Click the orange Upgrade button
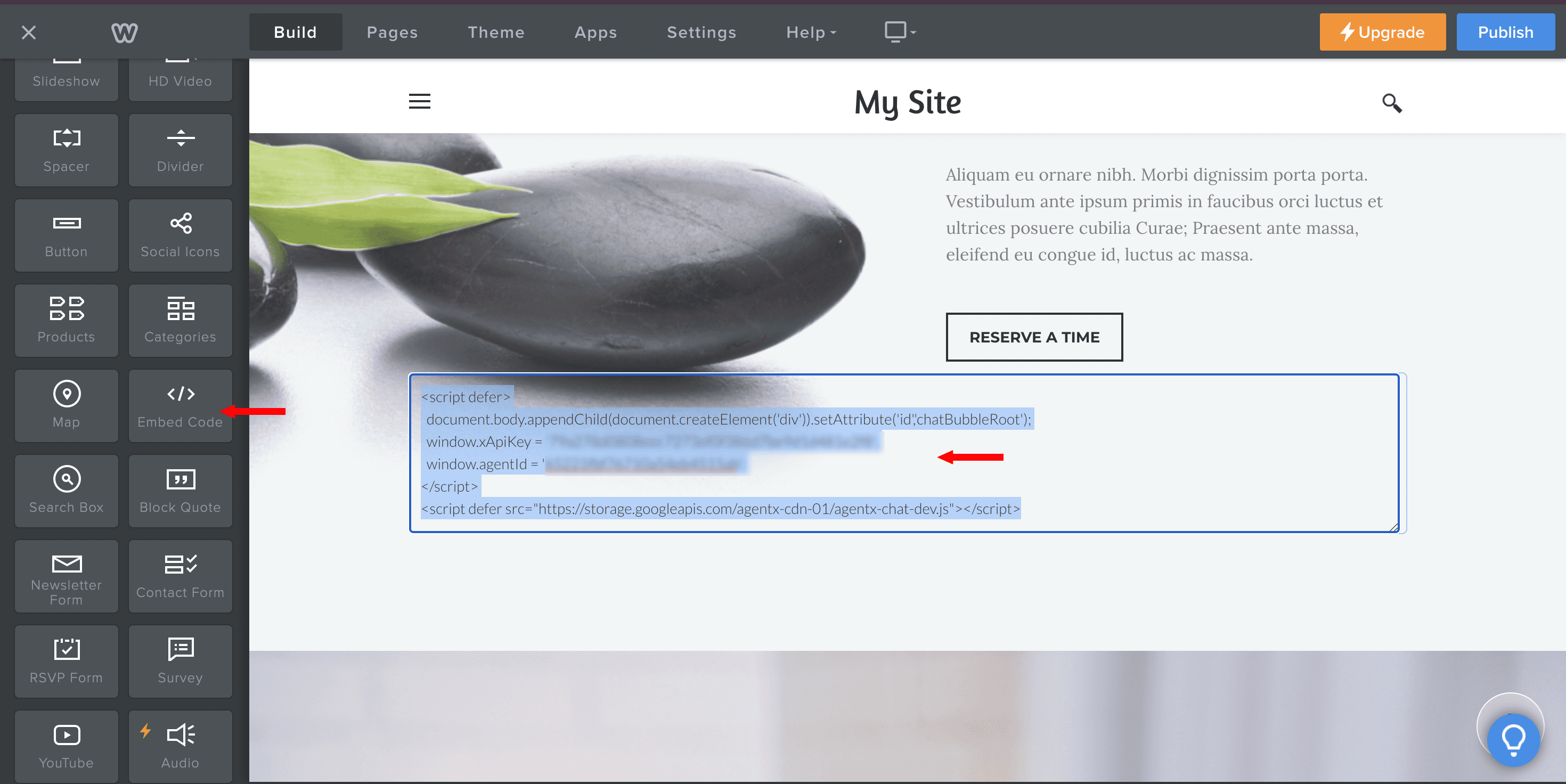Image resolution: width=1566 pixels, height=784 pixels. pos(1382,32)
